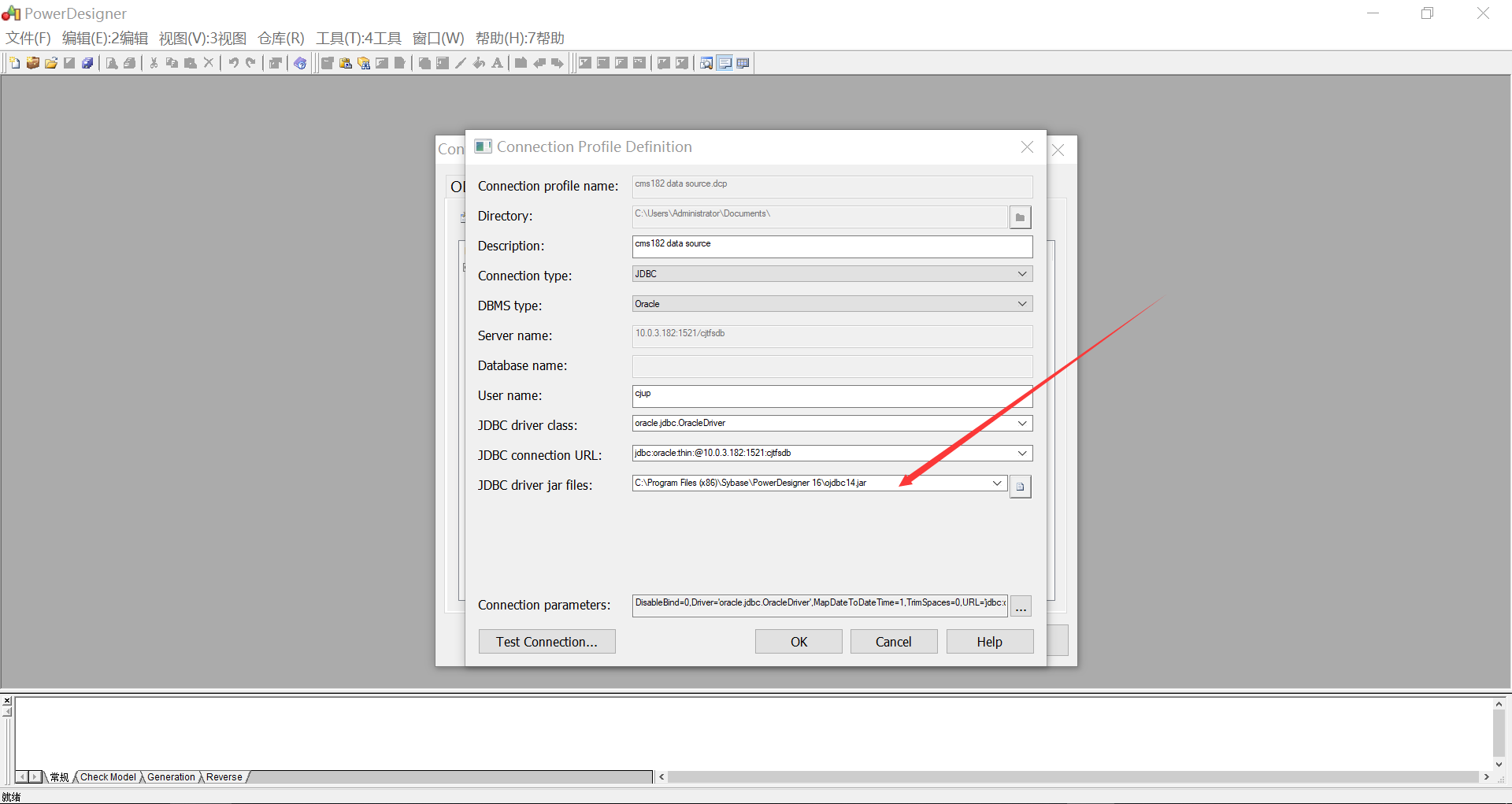The height and width of the screenshot is (804, 1512).
Task: Click the Undo arrow icon
Action: pyautogui.click(x=233, y=63)
